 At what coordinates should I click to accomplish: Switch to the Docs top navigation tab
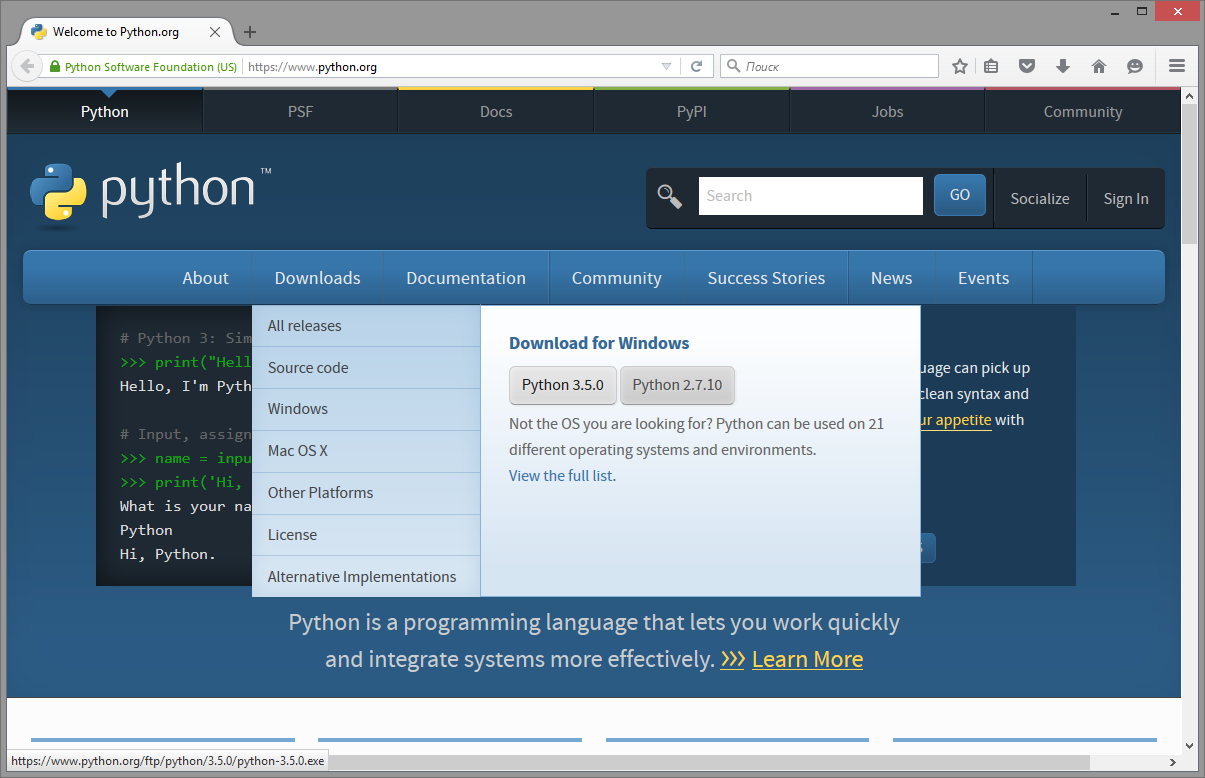(496, 111)
